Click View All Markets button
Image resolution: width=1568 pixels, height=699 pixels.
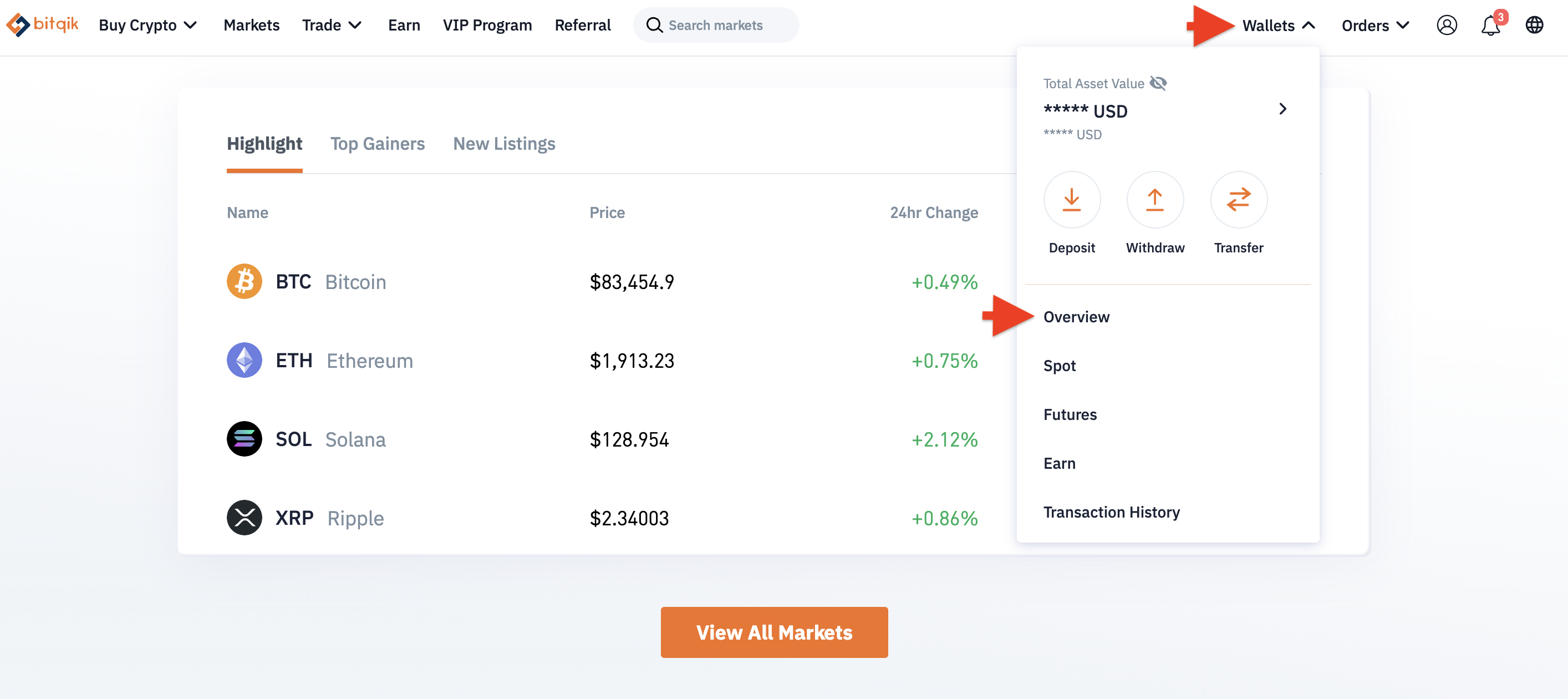[774, 632]
